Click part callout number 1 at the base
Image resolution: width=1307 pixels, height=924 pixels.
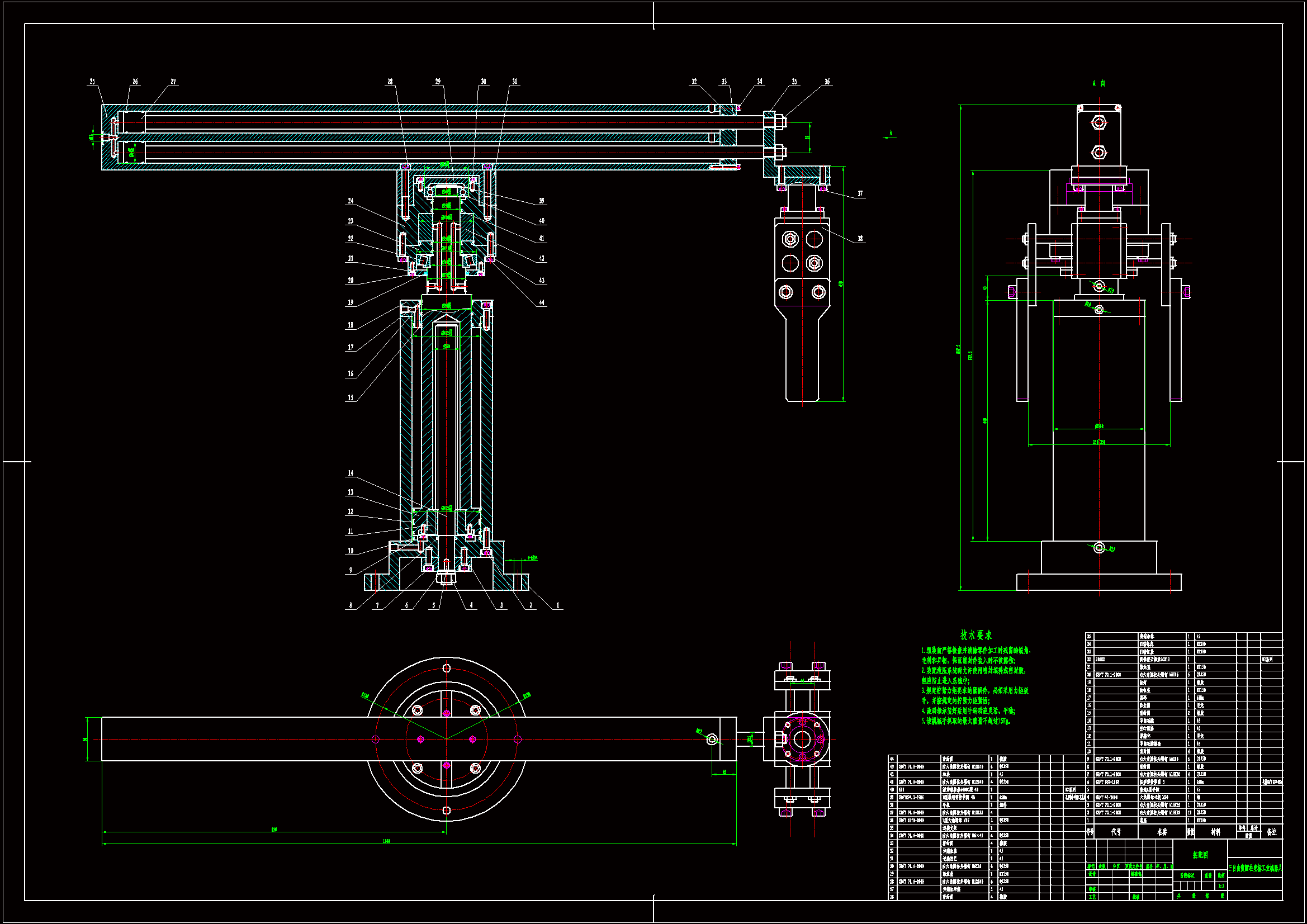(x=557, y=606)
